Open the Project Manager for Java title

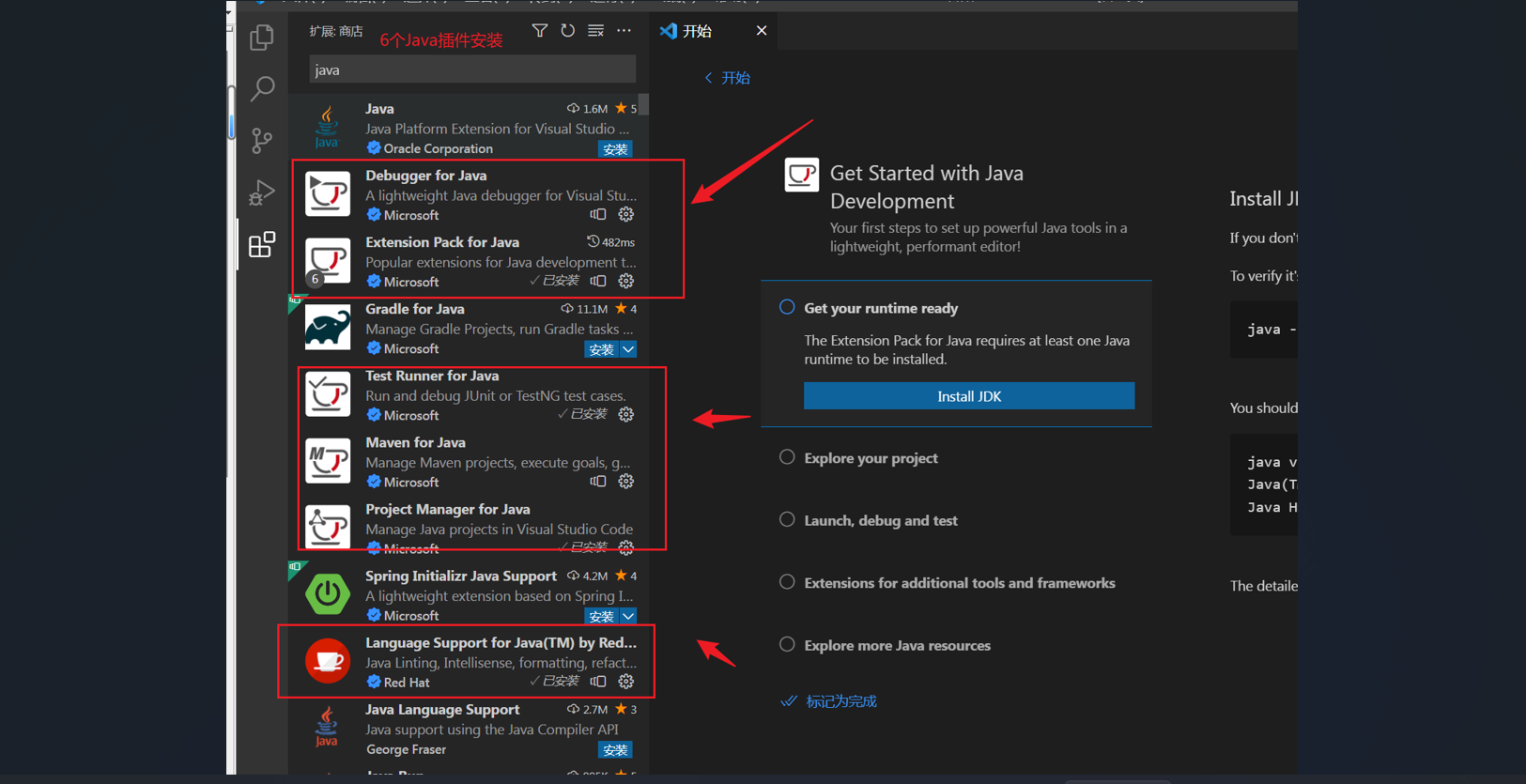click(448, 509)
